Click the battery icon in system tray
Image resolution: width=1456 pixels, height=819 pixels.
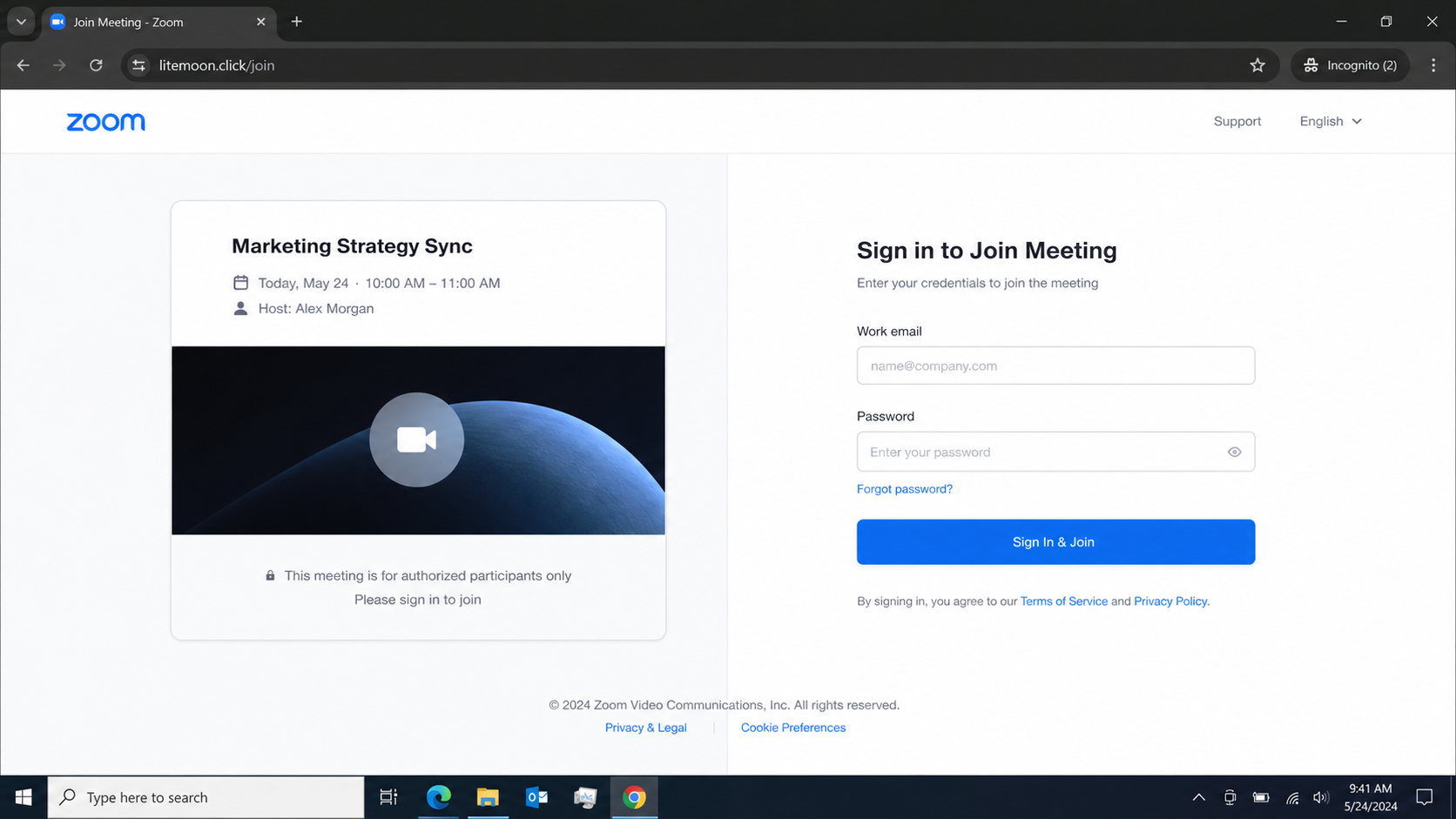tap(1261, 797)
